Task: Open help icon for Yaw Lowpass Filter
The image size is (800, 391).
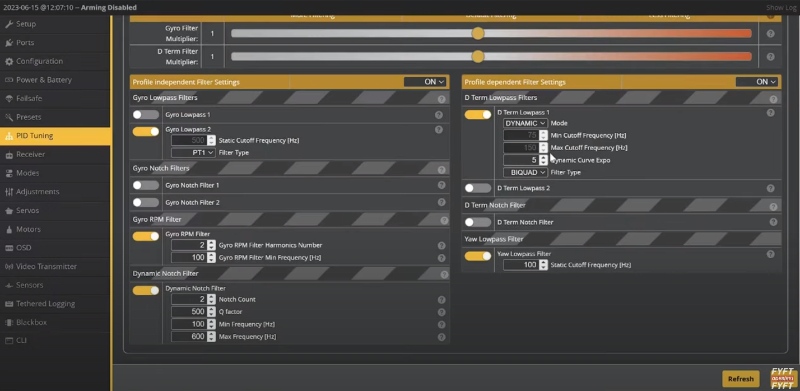Action: (x=770, y=254)
